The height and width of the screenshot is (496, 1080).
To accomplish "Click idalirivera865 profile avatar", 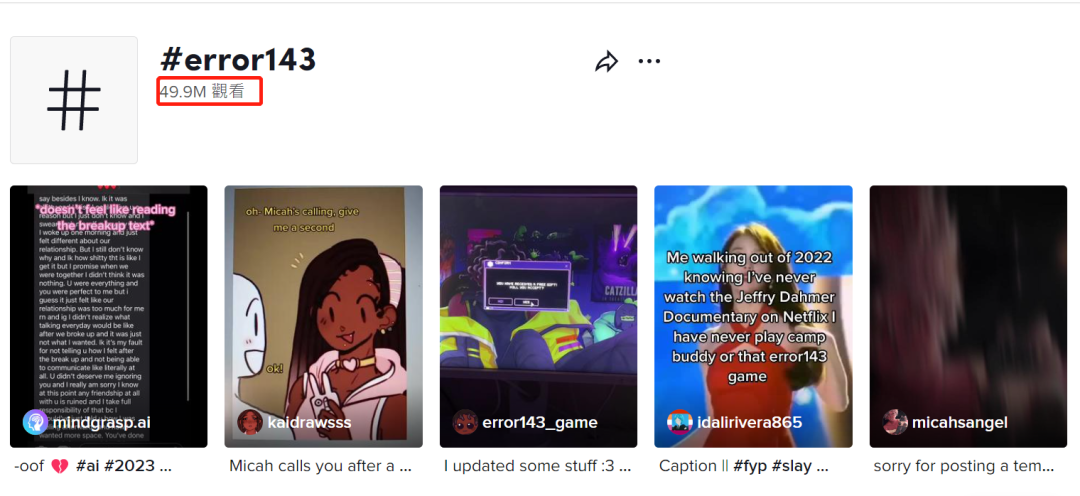I will [x=680, y=422].
